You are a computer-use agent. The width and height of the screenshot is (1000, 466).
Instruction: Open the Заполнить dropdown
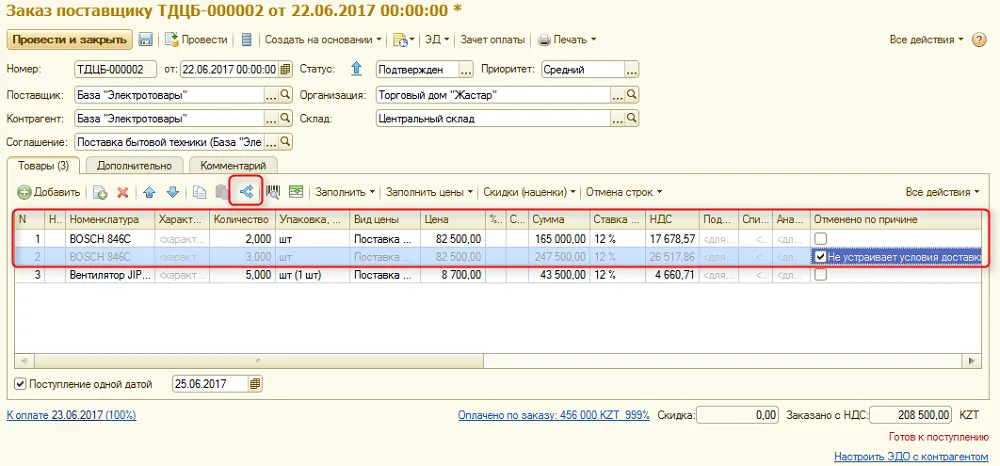345,192
